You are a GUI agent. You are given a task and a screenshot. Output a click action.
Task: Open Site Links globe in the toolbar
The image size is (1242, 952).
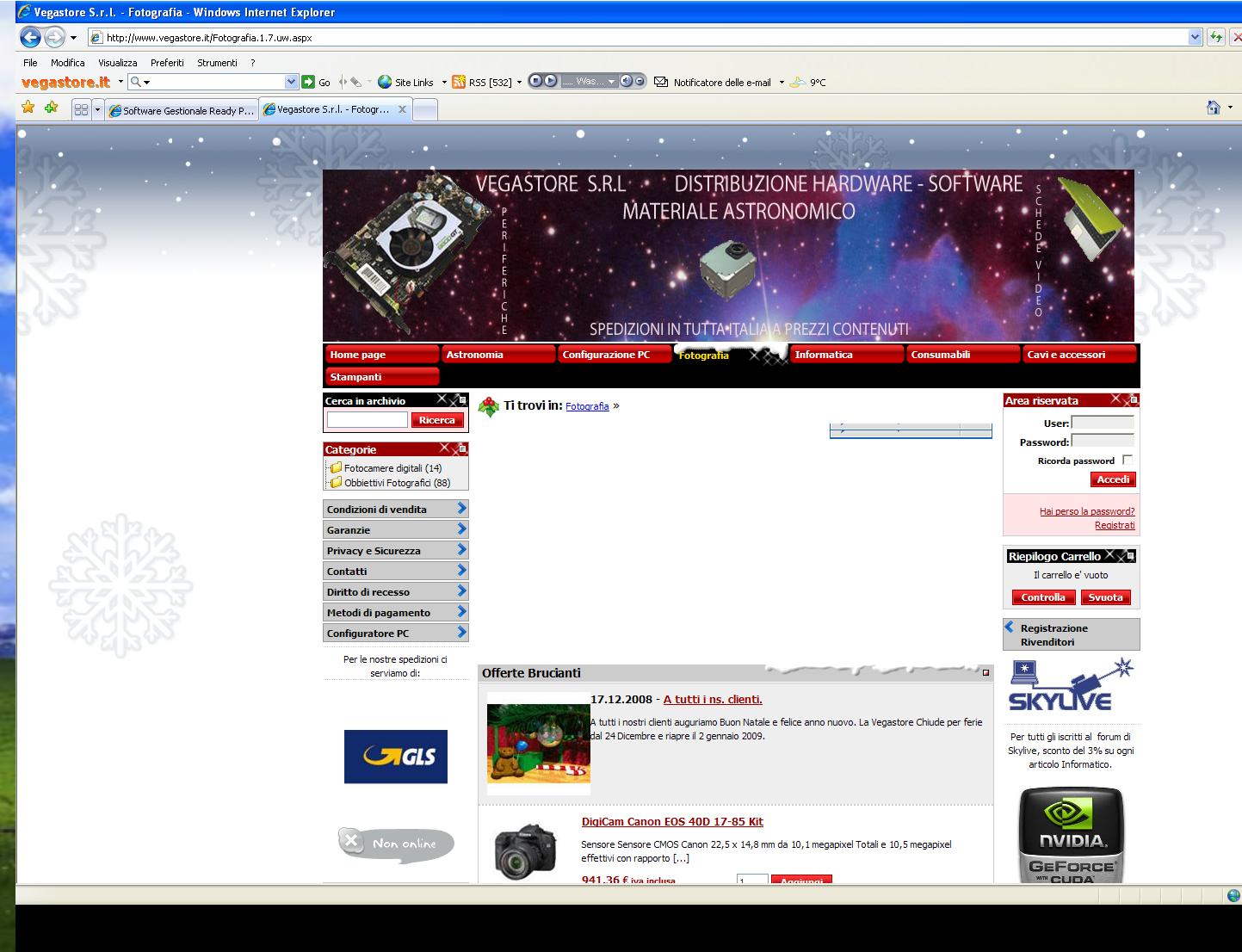click(385, 82)
